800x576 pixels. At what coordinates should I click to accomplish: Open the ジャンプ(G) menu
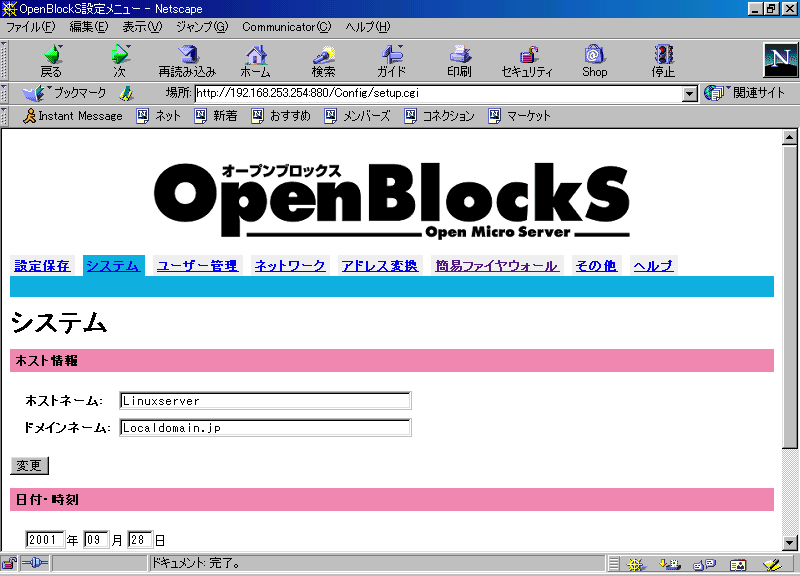pos(202,27)
